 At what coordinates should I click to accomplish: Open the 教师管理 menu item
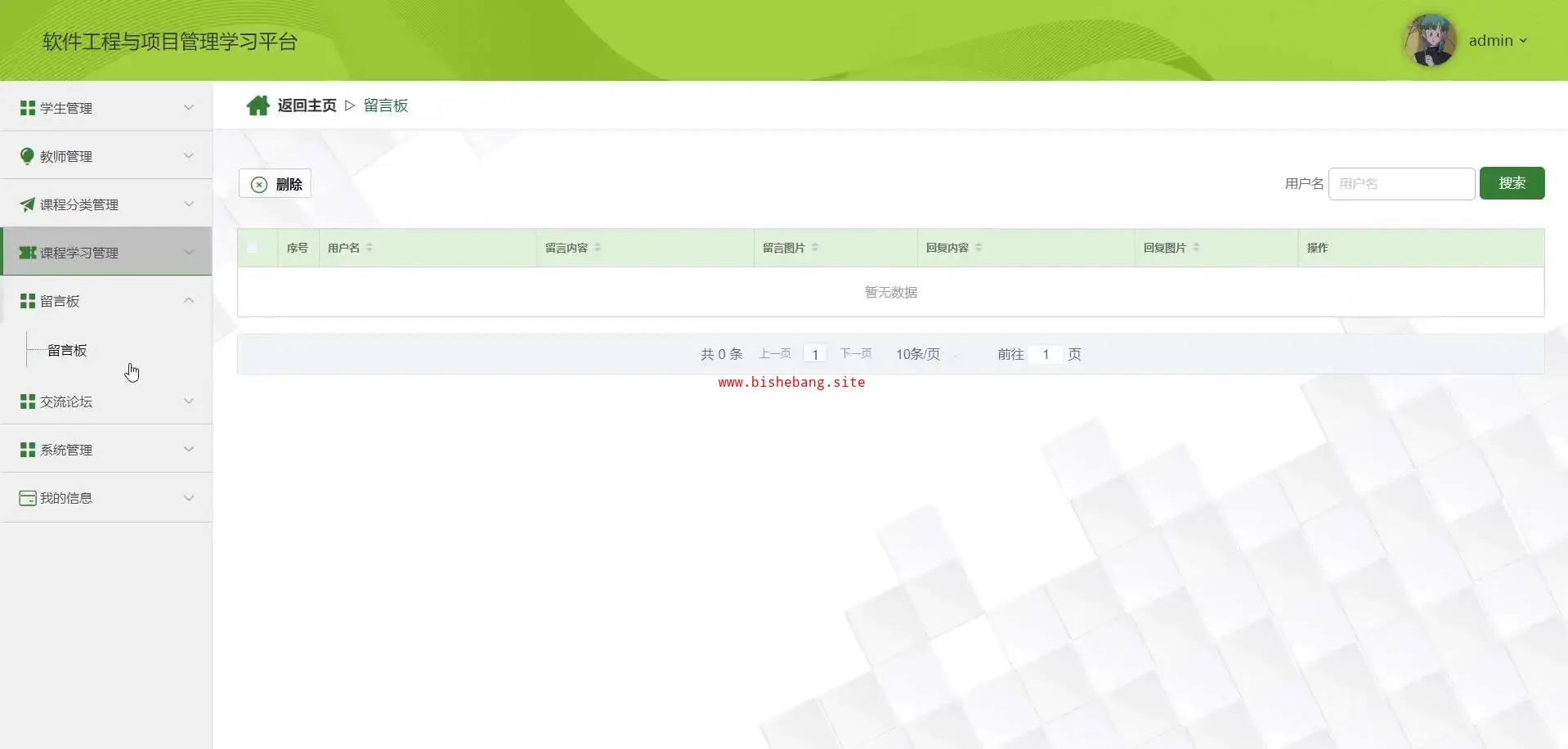(x=106, y=155)
